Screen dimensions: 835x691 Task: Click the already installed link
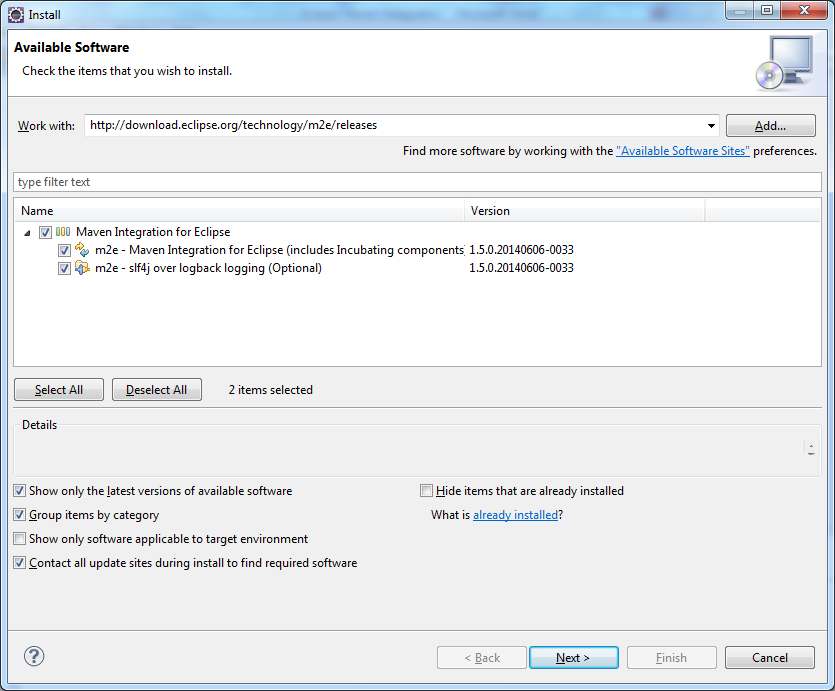pos(516,514)
